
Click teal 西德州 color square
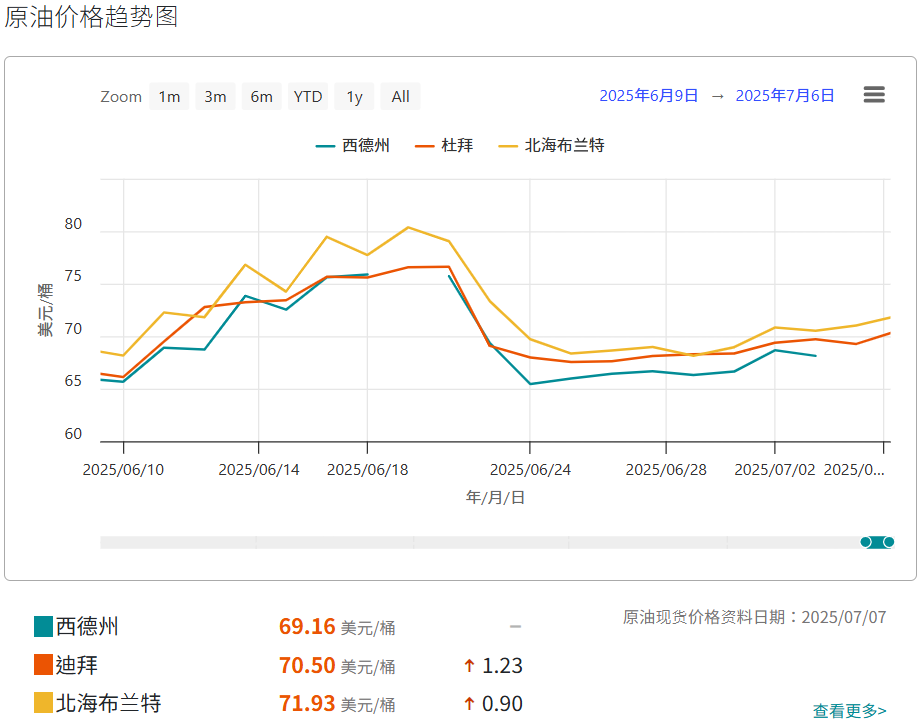[44, 626]
